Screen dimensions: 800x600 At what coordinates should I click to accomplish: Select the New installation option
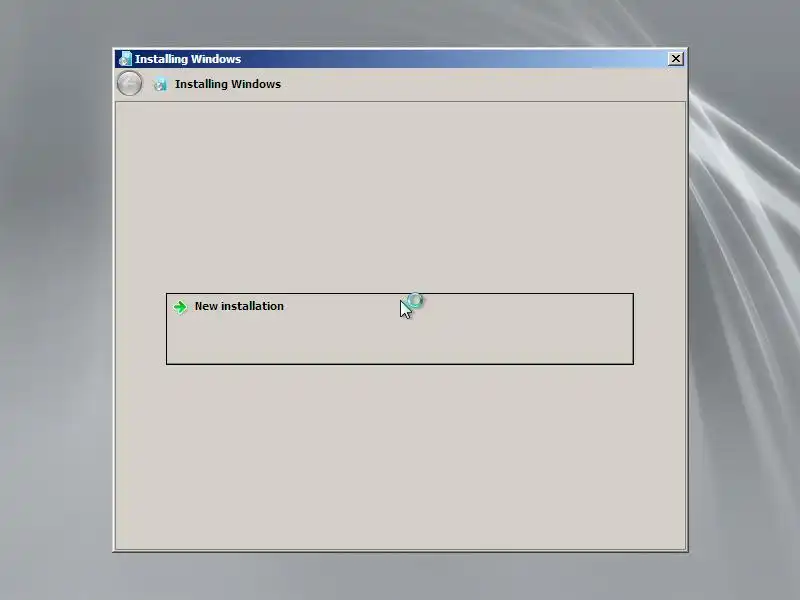click(400, 329)
